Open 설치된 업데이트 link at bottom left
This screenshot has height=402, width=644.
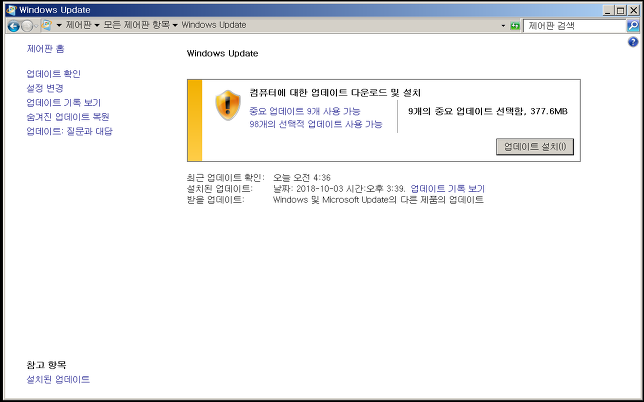tap(58, 379)
